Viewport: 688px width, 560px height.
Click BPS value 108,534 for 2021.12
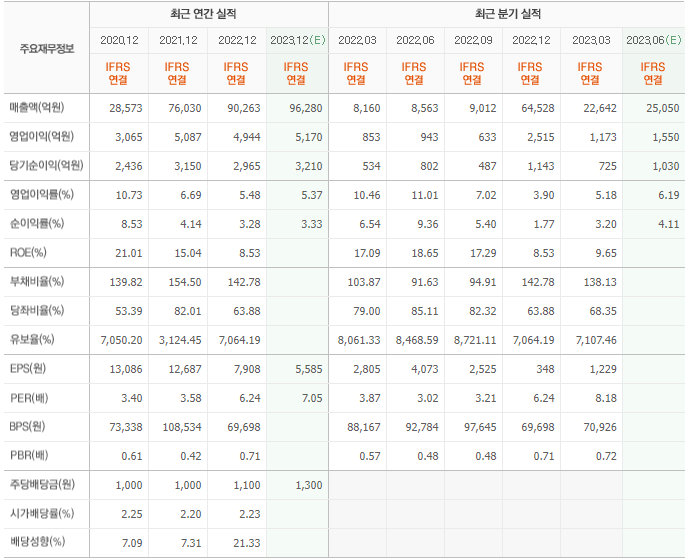click(182, 427)
